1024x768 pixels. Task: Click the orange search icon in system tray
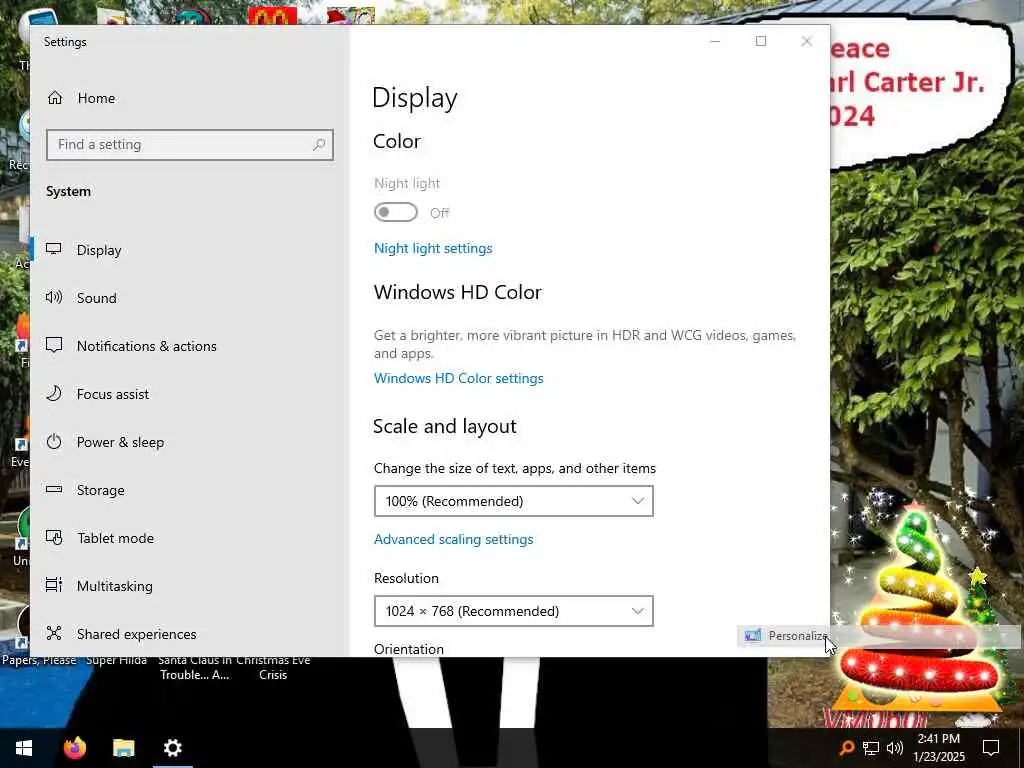tap(846, 748)
